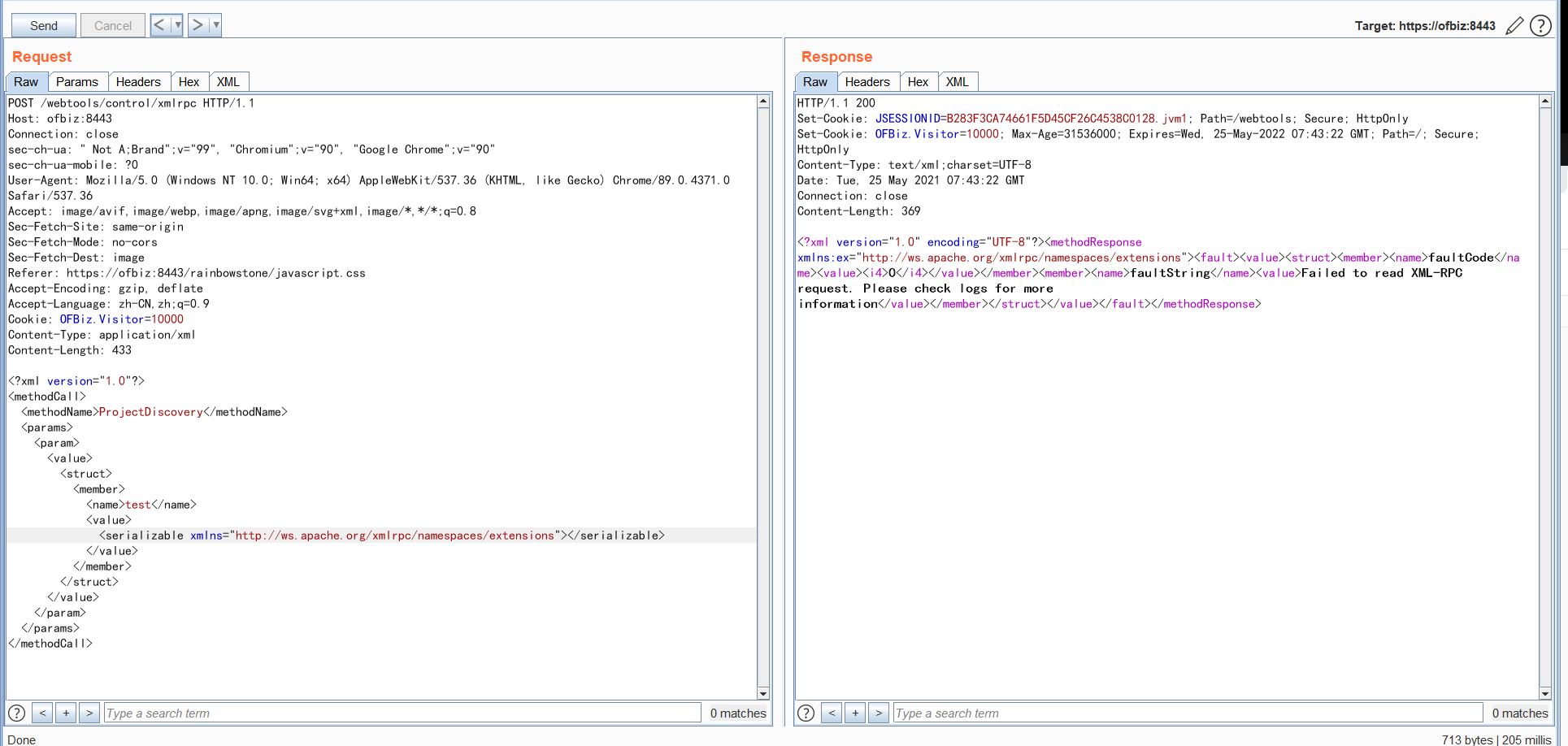
Task: Open the Response Hex tab
Action: (x=918, y=82)
